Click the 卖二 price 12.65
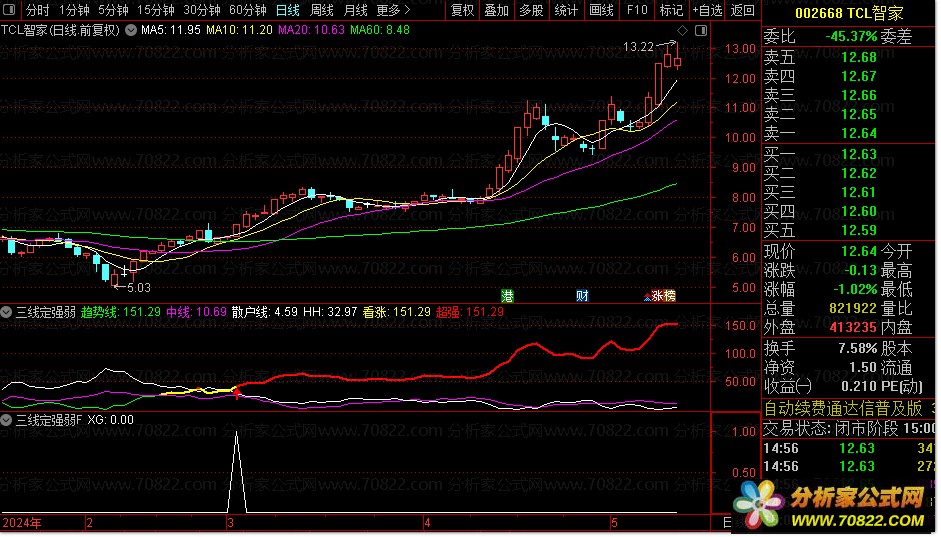 pos(859,114)
